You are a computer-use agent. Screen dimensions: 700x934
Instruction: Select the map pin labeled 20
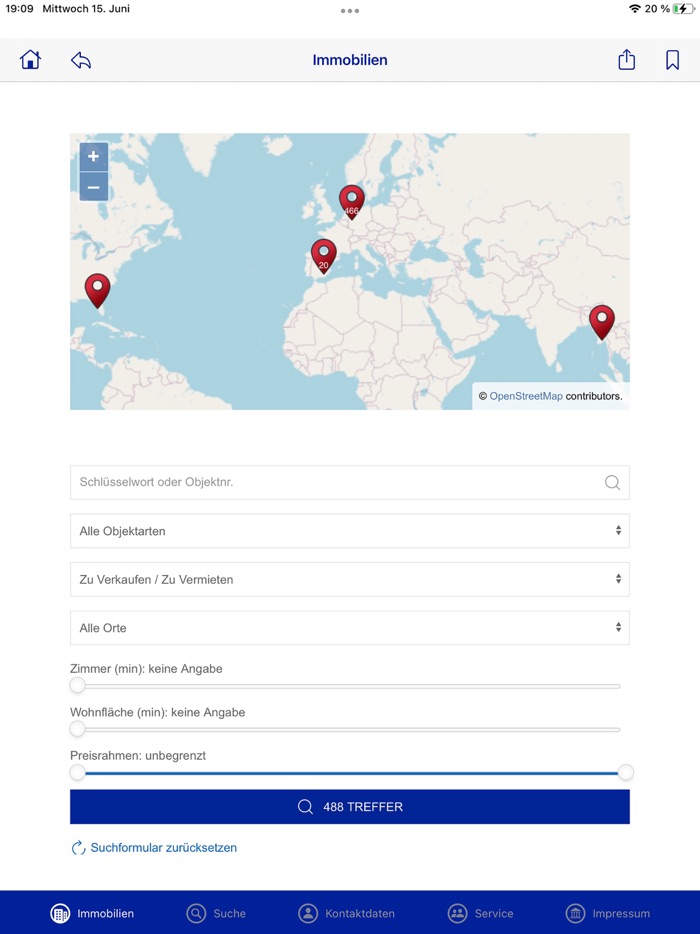click(x=323, y=255)
